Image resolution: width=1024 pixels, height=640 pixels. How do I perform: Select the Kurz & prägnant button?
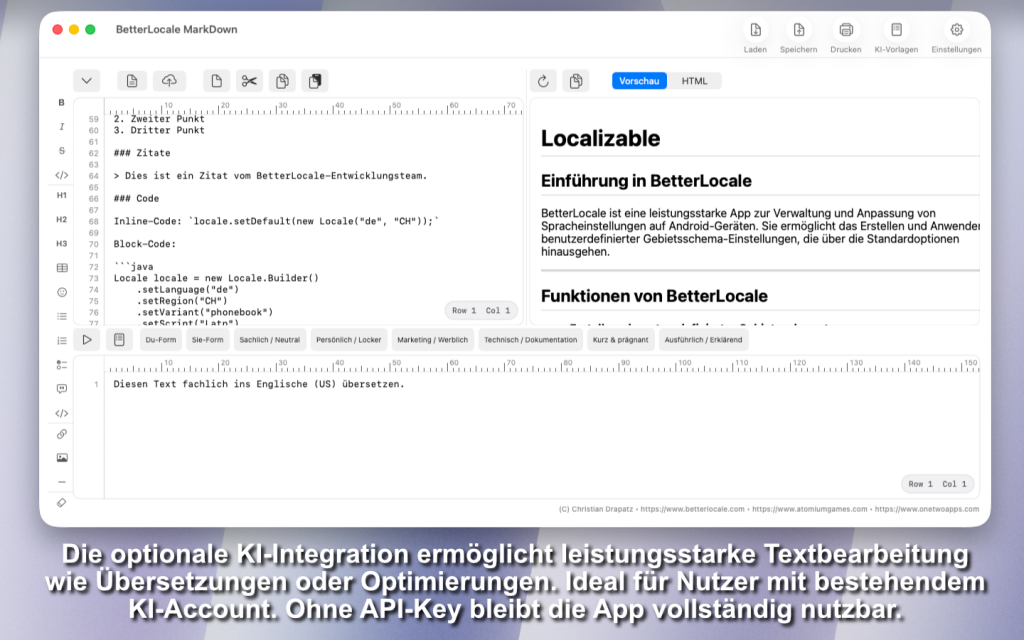(x=620, y=340)
